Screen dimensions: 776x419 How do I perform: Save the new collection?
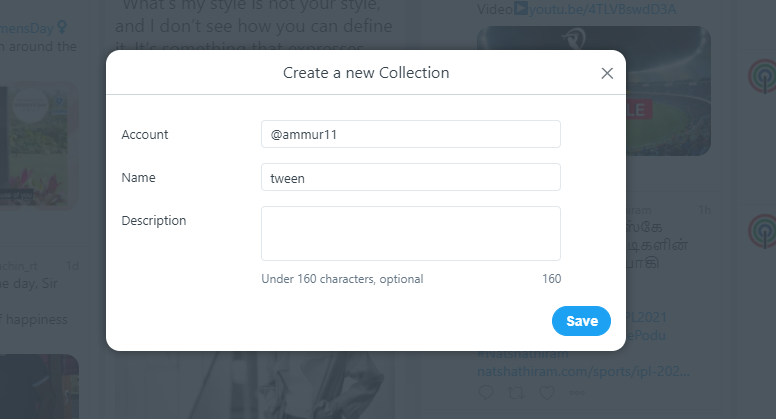581,321
